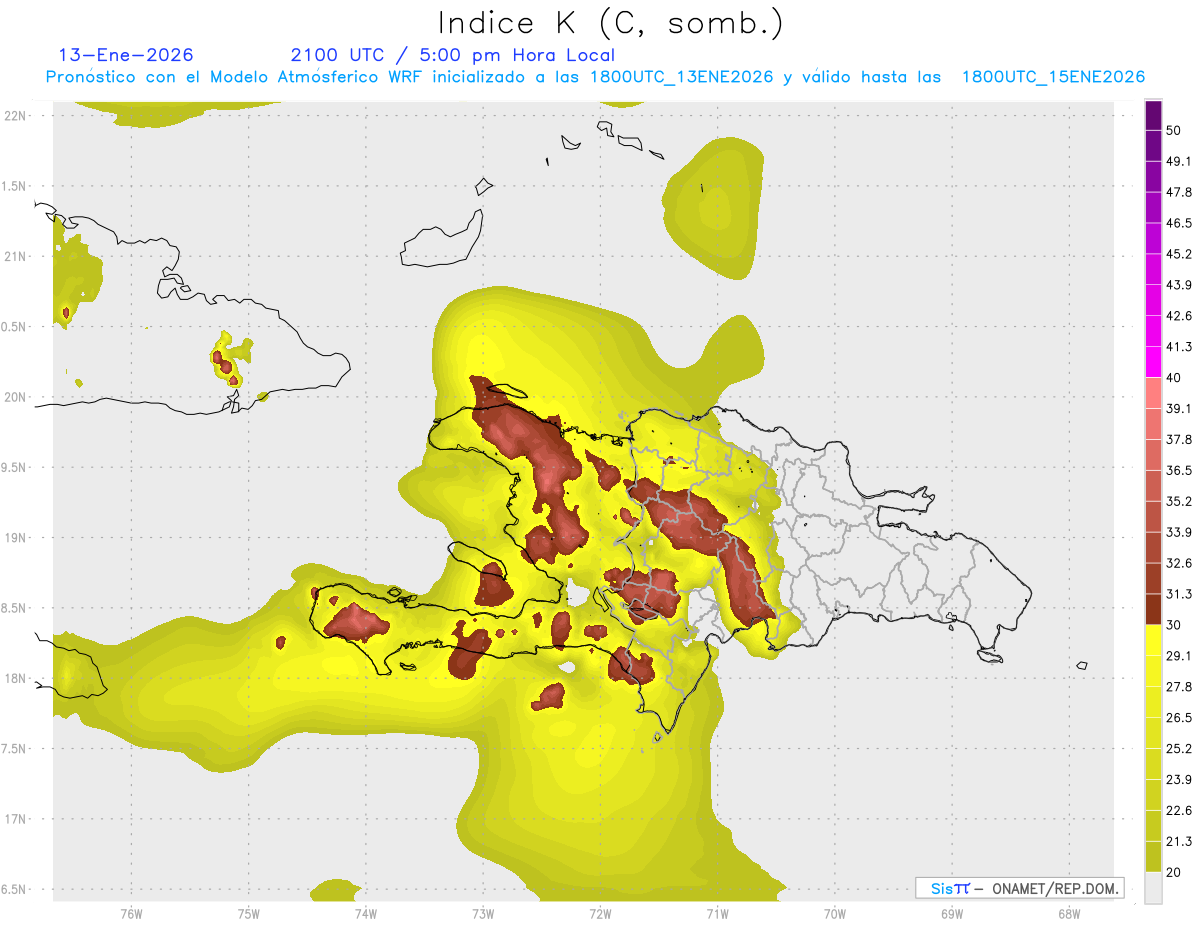This screenshot has width=1200, height=927.
Task: Click the "22.6" color scale value
Action: [x=1179, y=810]
